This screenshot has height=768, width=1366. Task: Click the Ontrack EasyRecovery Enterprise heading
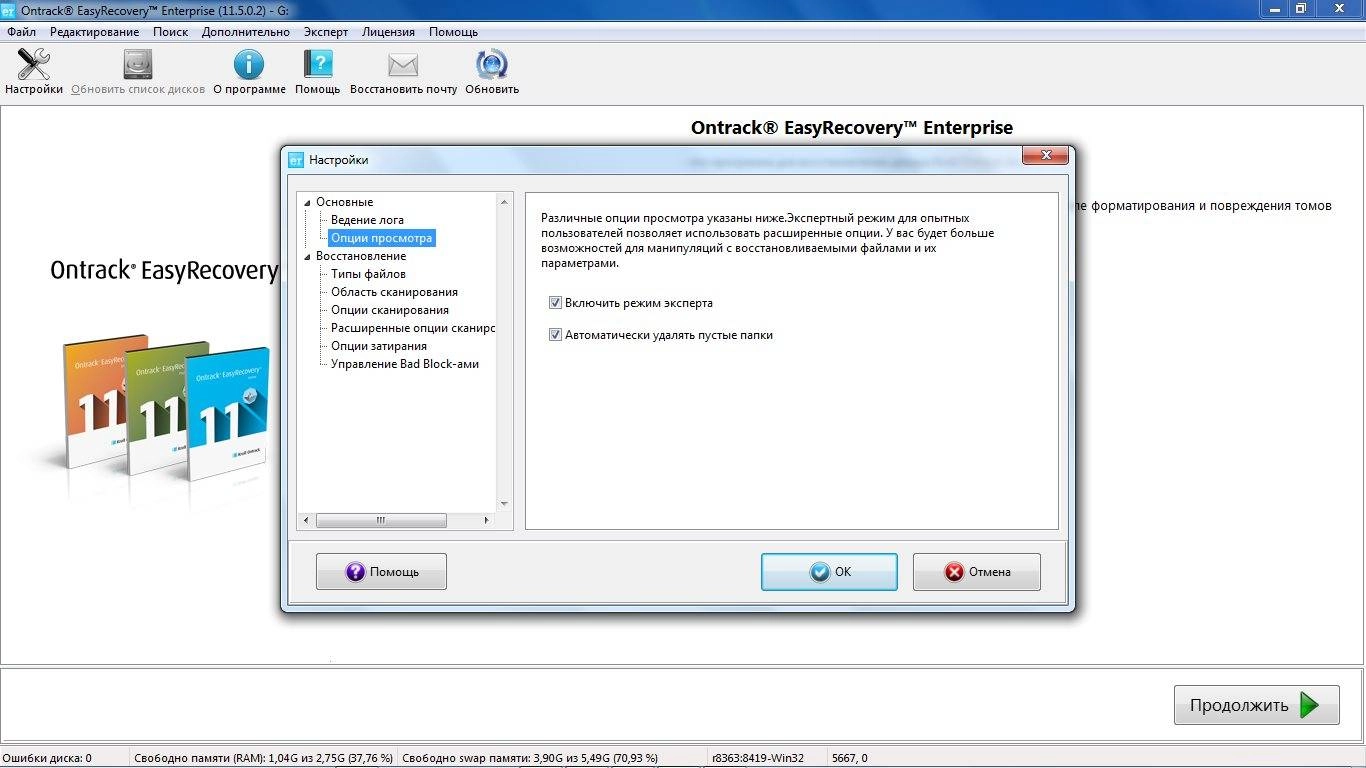[852, 128]
